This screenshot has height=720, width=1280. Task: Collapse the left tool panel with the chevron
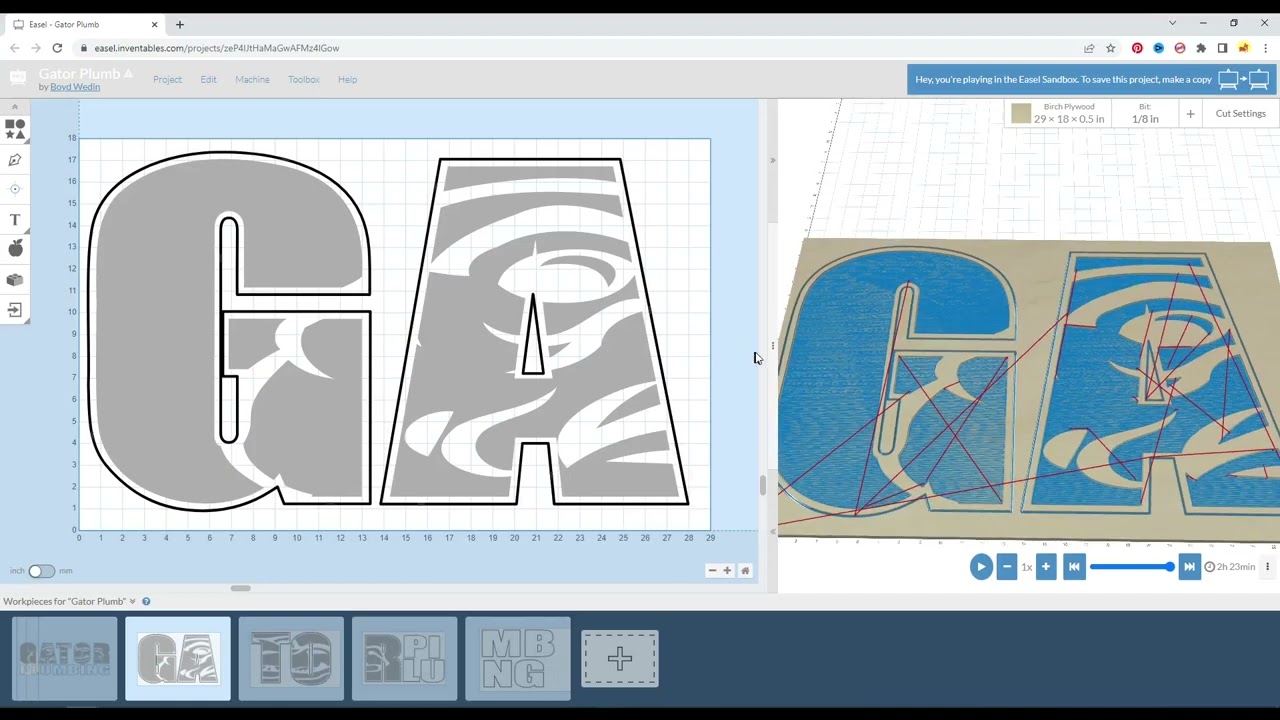point(15,106)
